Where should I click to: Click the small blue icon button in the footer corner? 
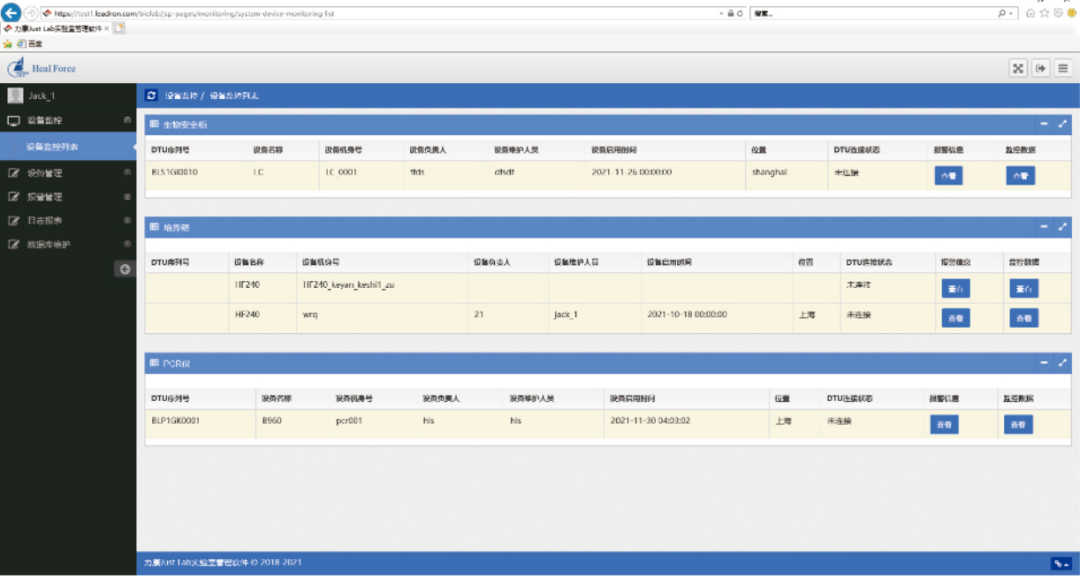[1061, 563]
